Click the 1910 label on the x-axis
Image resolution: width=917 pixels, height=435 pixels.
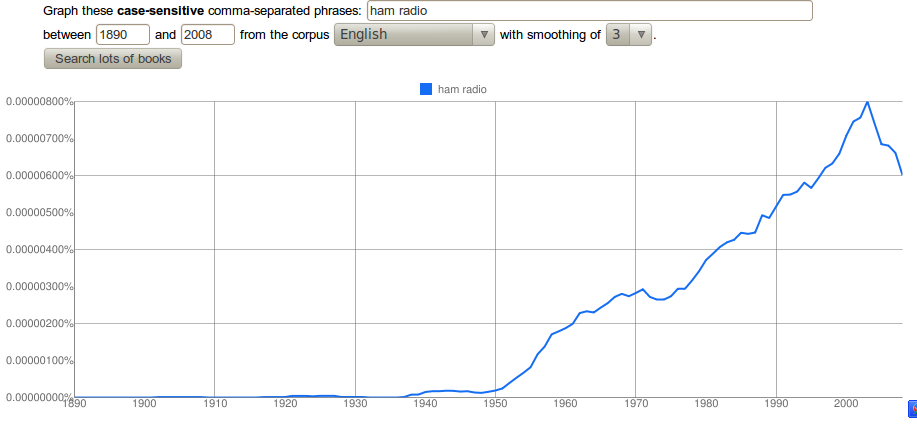[x=215, y=403]
